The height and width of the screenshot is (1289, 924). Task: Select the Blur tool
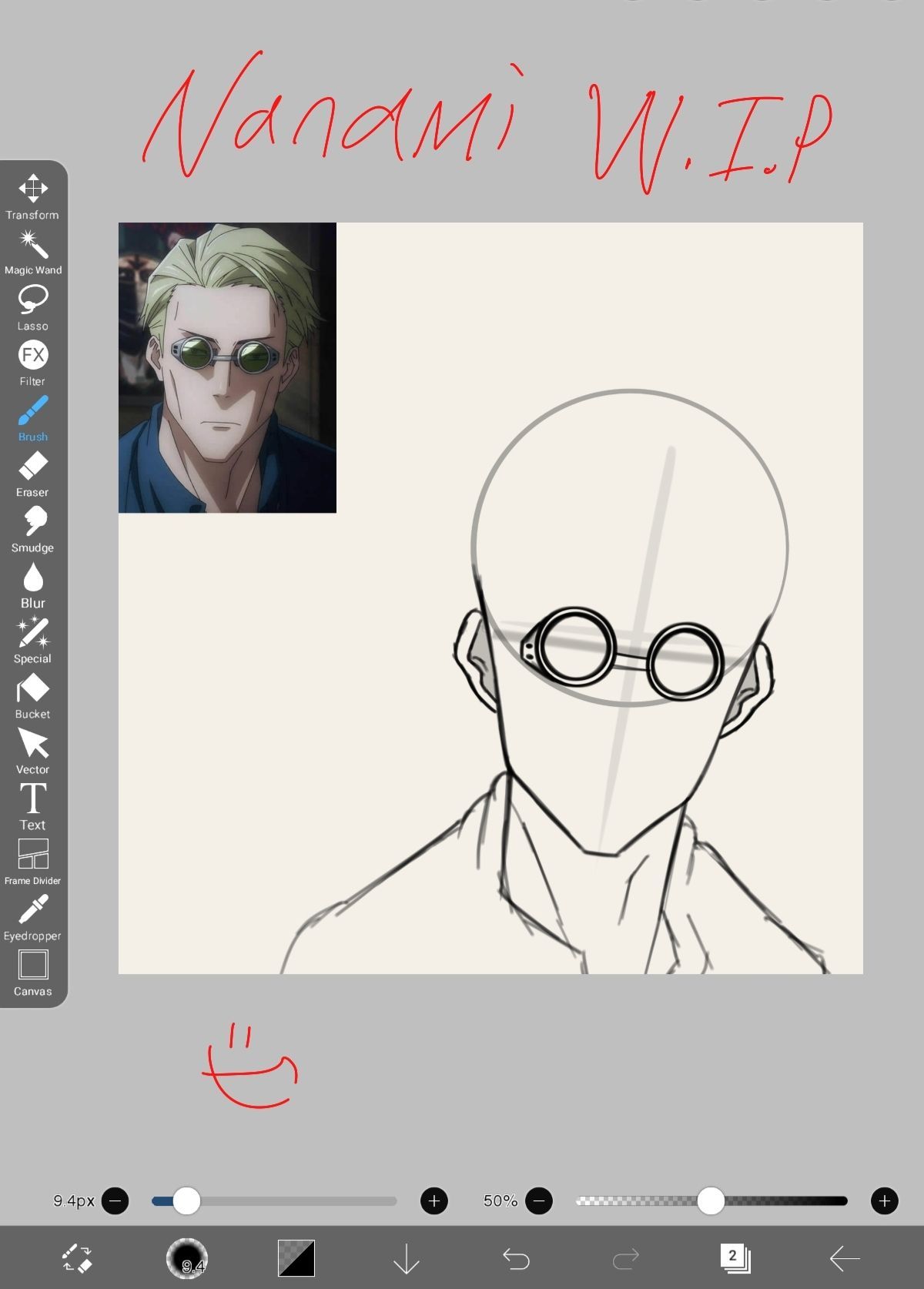coord(32,584)
